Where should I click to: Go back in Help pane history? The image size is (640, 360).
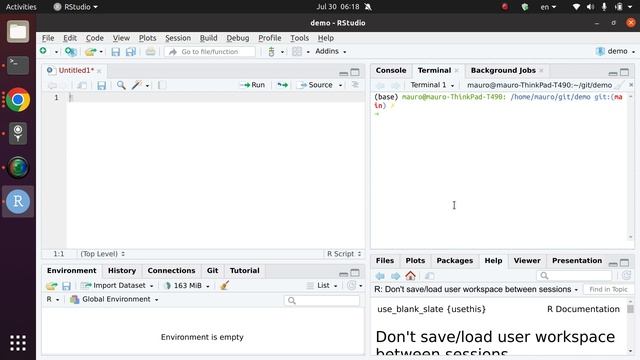(x=380, y=276)
